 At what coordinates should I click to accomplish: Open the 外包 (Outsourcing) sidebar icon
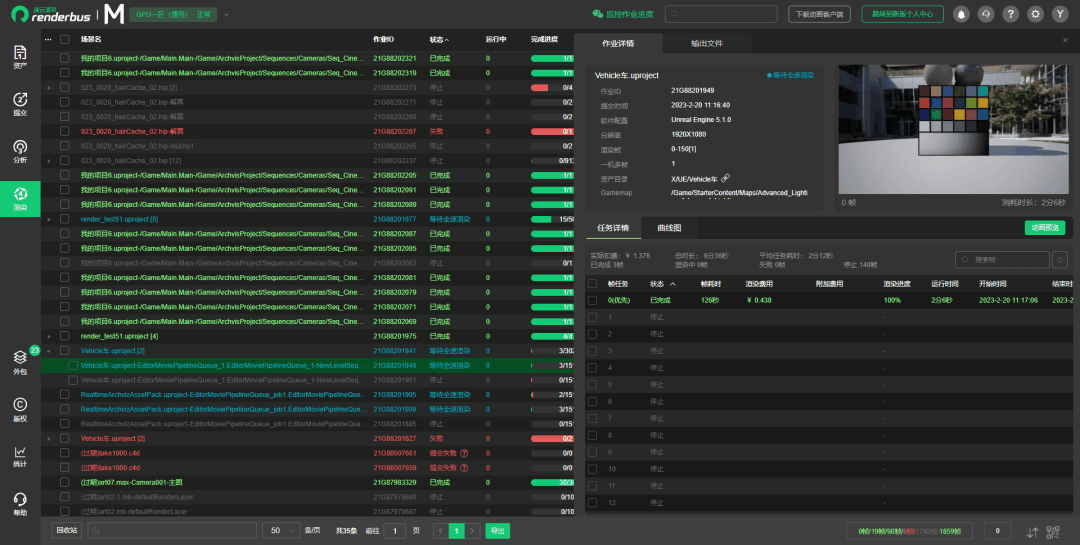click(19, 361)
